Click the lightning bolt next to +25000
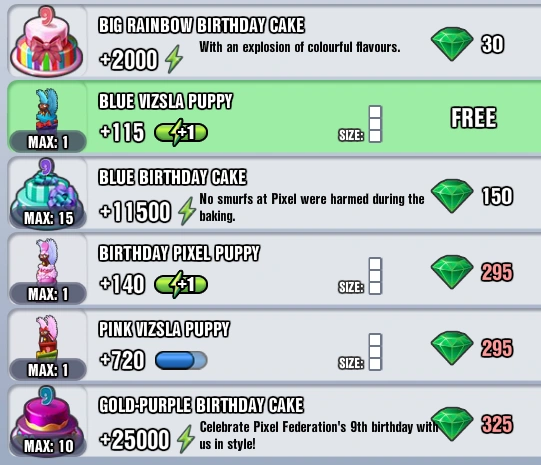This screenshot has width=541, height=465. [x=186, y=439]
